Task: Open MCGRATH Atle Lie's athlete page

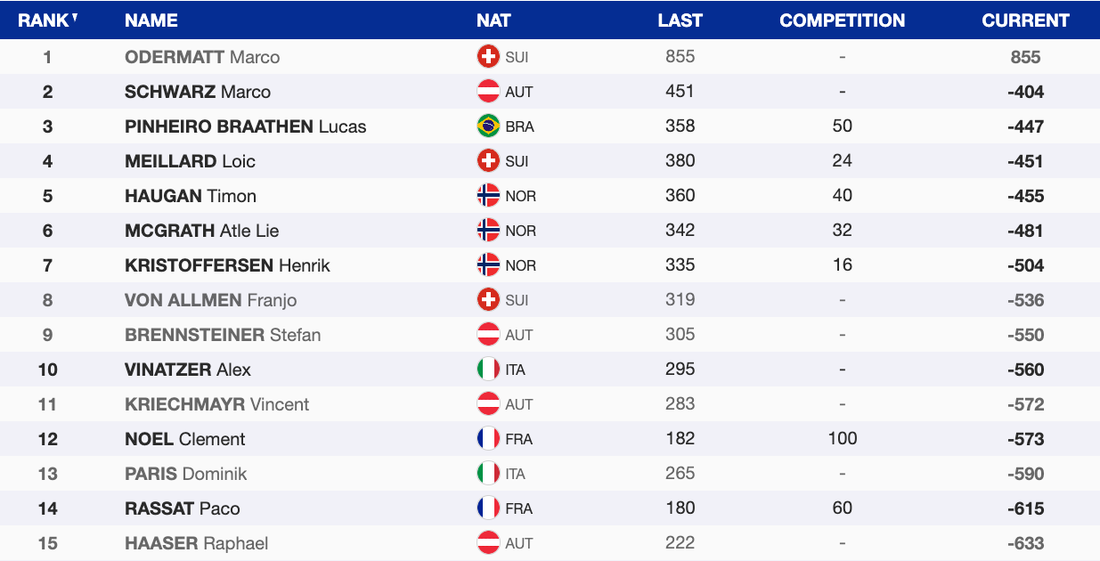Action: point(202,231)
